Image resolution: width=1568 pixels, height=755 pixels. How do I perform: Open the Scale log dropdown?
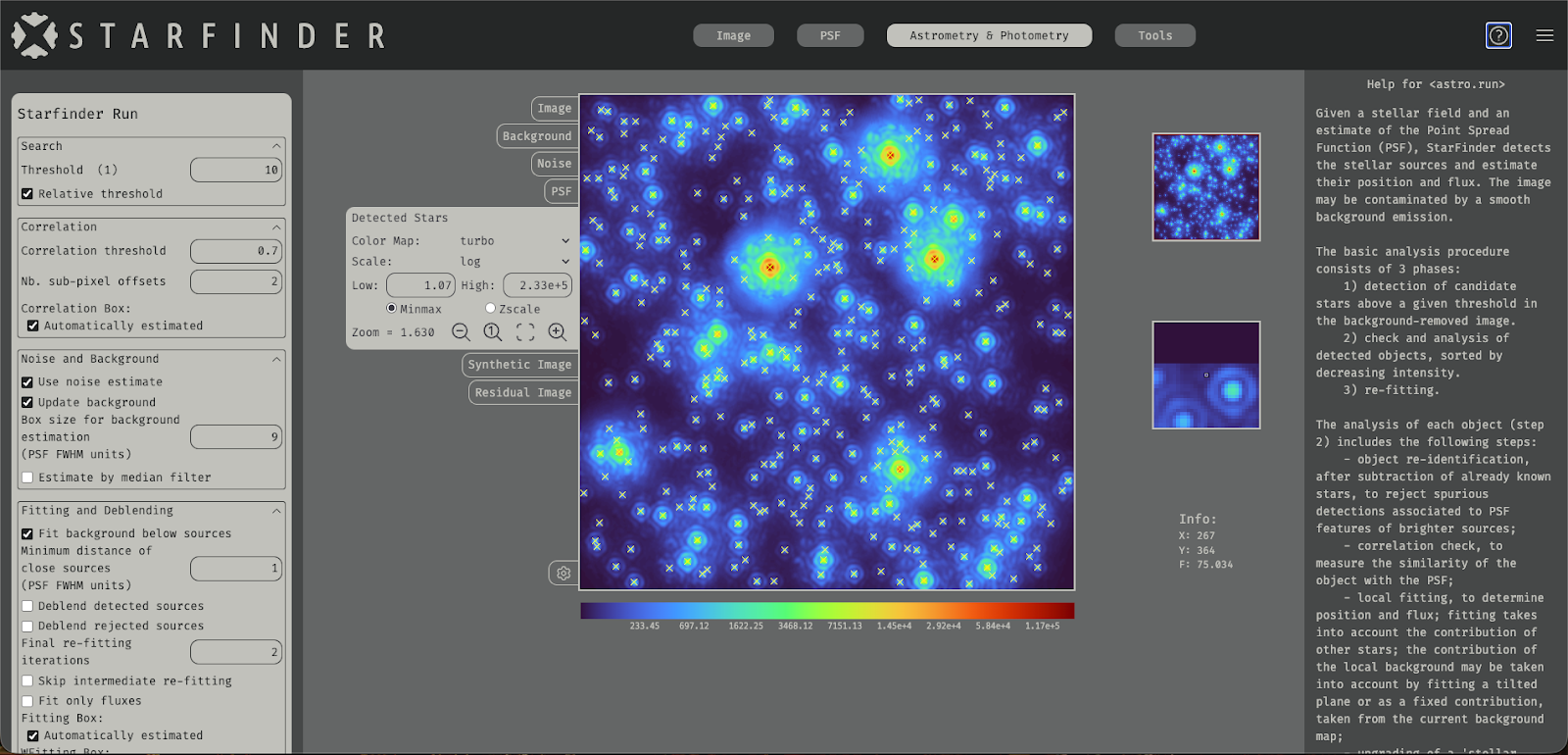(x=514, y=262)
